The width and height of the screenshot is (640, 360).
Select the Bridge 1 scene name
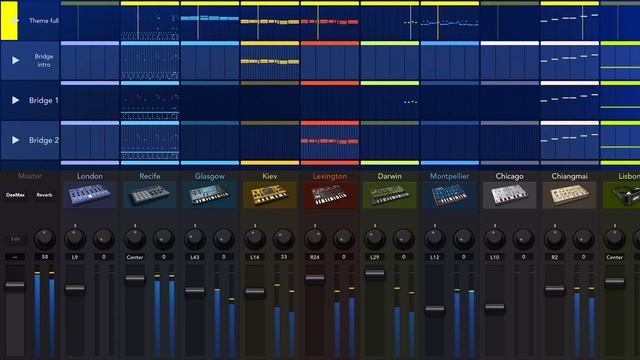(x=44, y=100)
